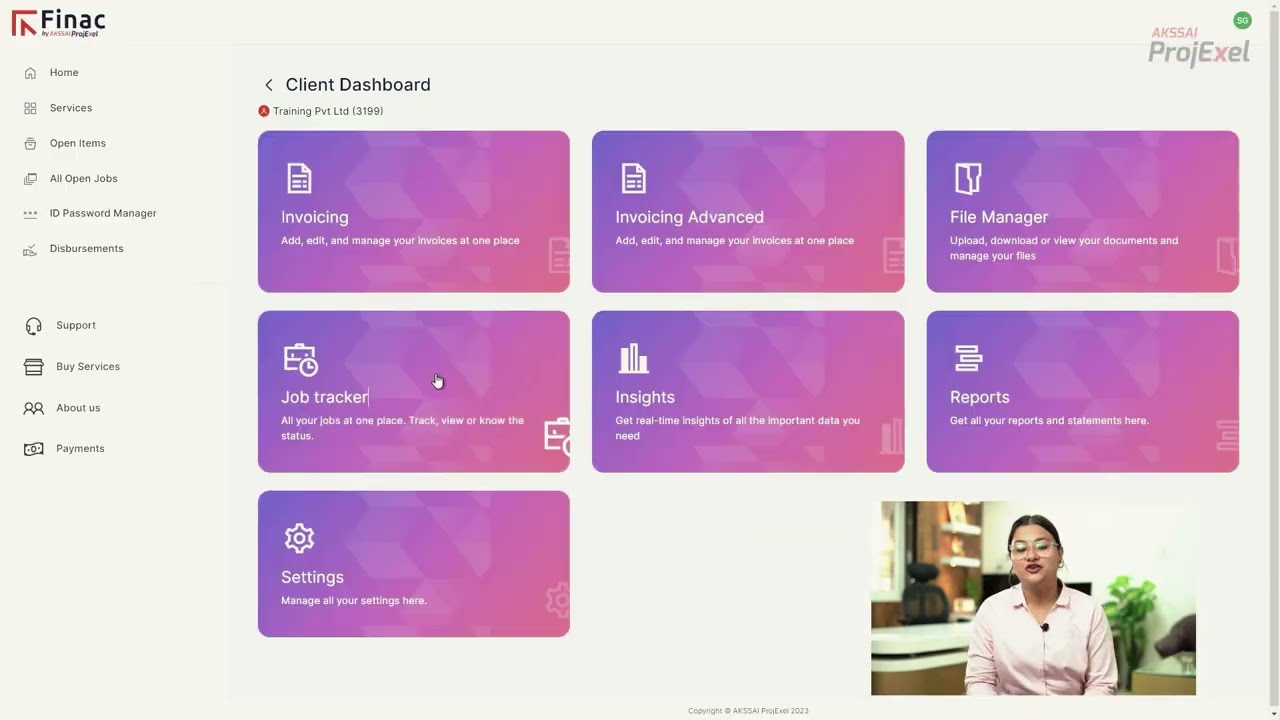Click the All Open Jobs icon
Screen dimensions: 1280x720
point(30,179)
